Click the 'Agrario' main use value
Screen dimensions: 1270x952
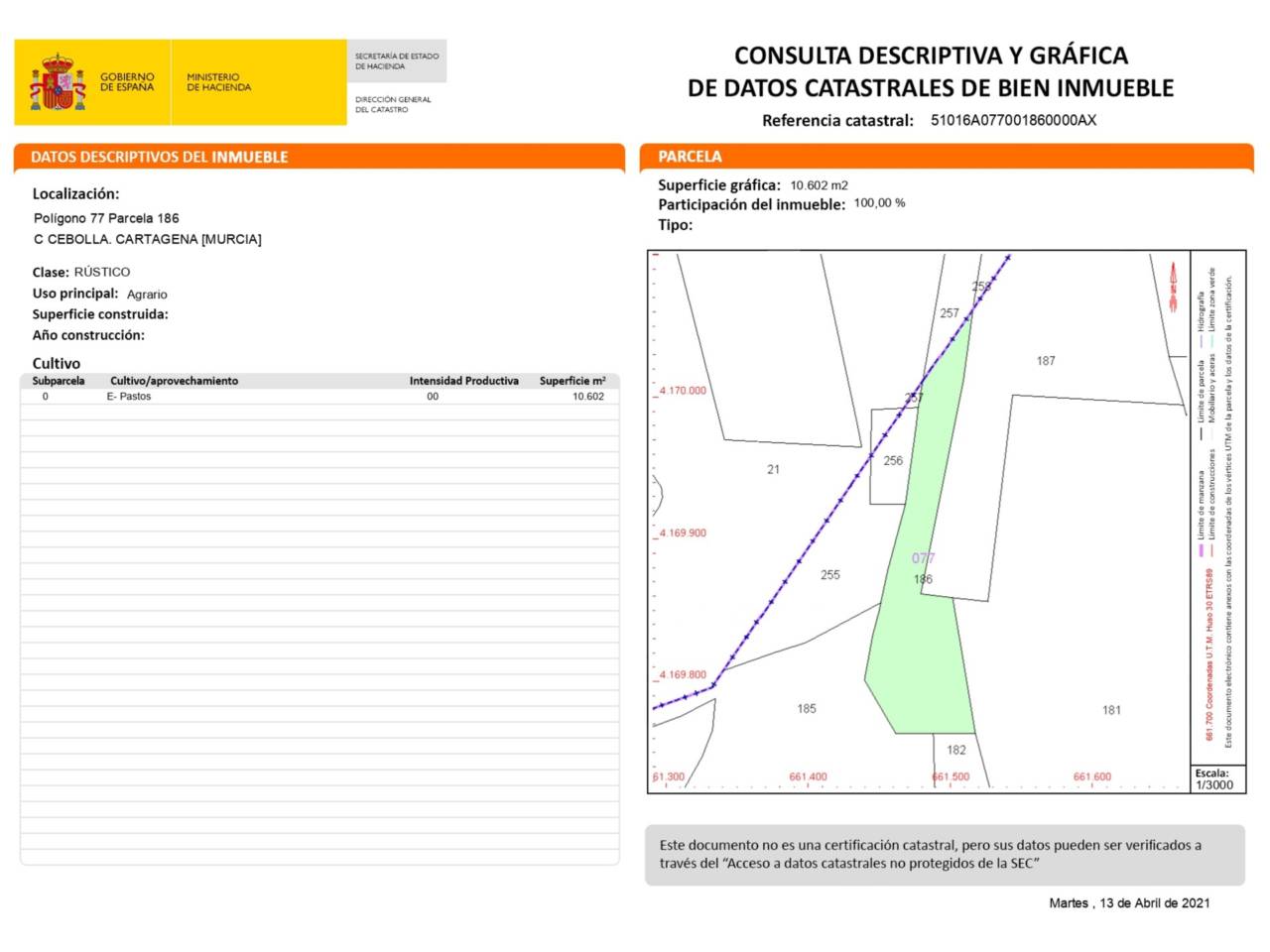[147, 295]
